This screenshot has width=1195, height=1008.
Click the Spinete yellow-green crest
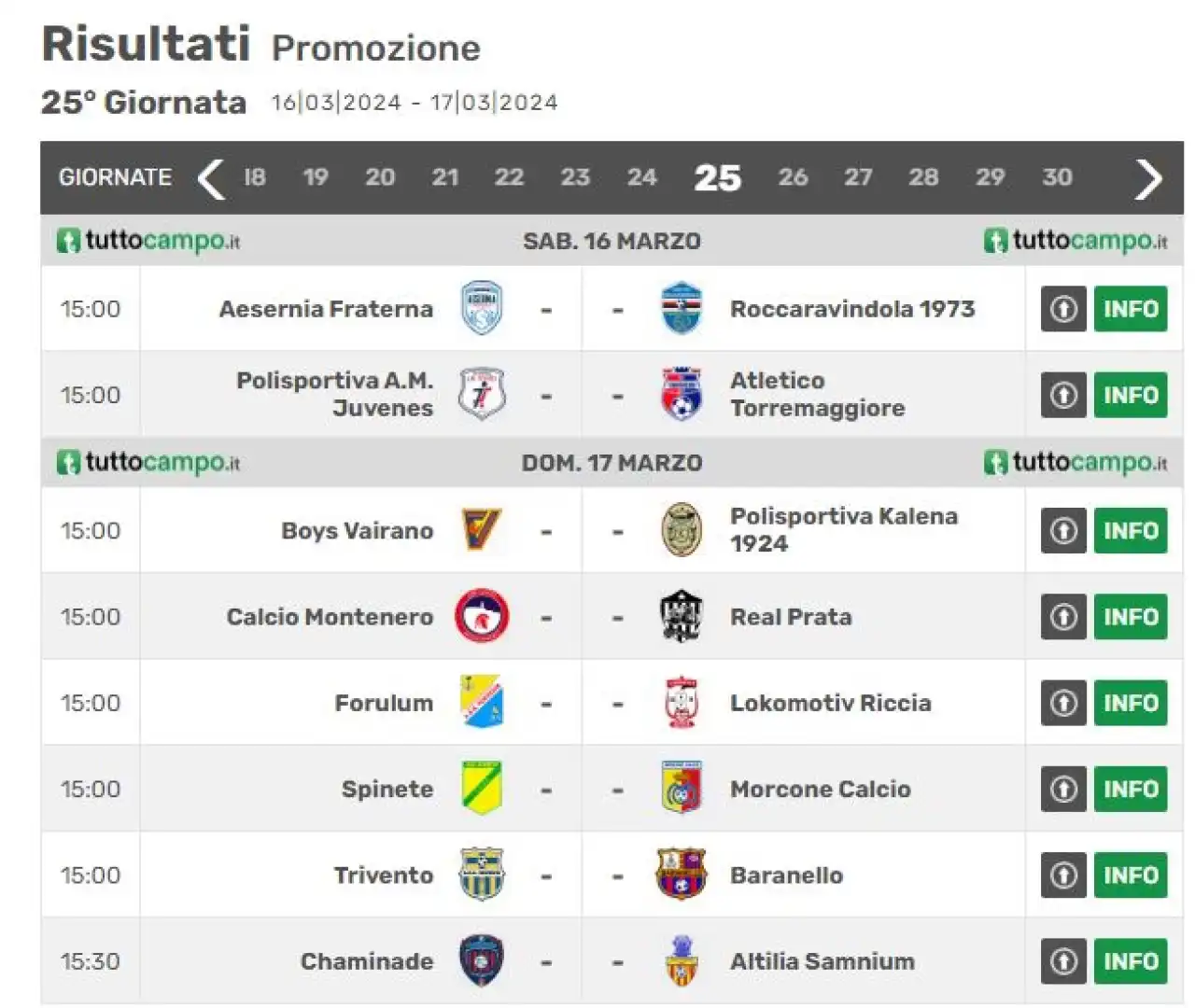point(482,788)
